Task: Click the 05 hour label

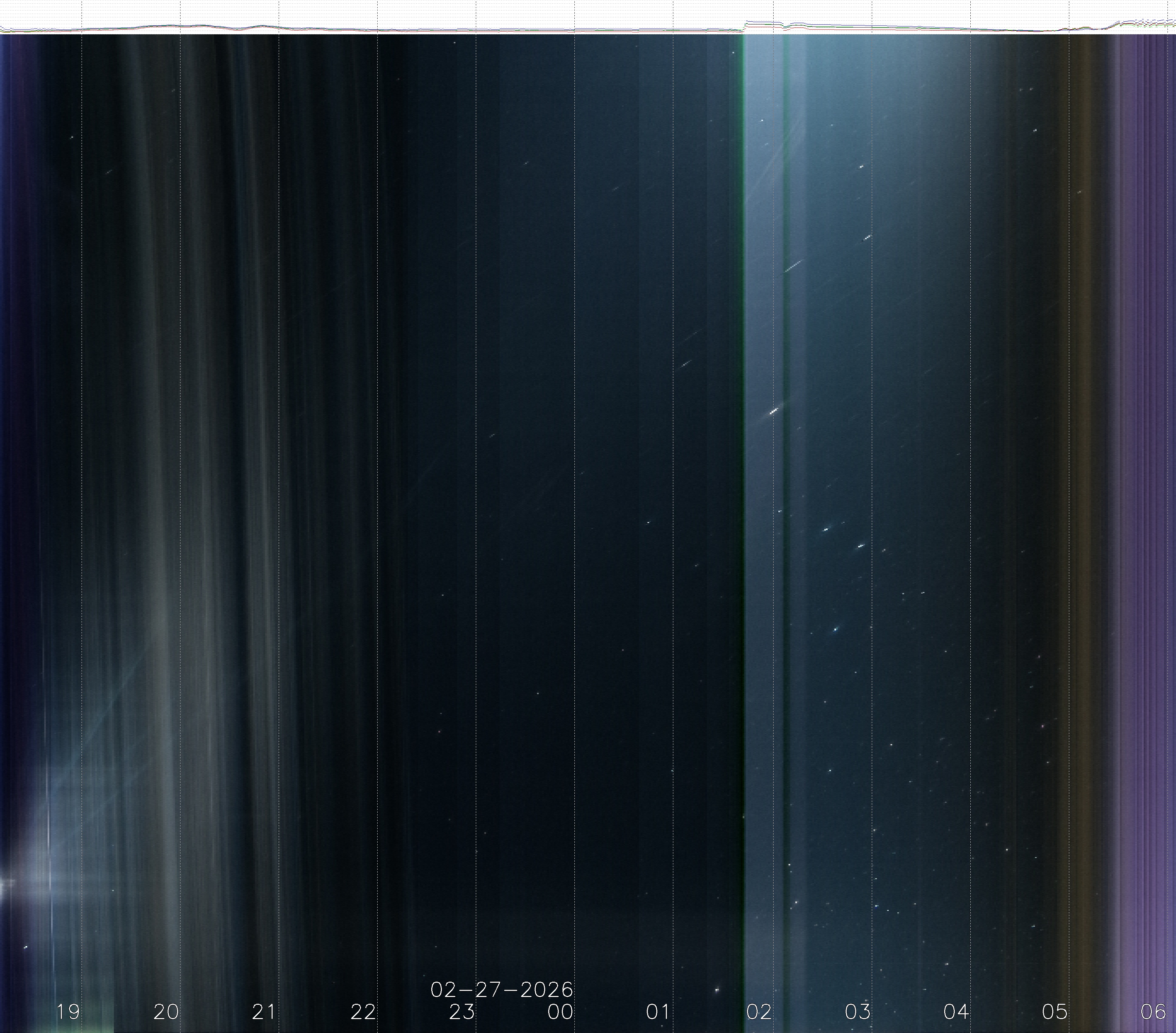Action: pyautogui.click(x=1055, y=1012)
